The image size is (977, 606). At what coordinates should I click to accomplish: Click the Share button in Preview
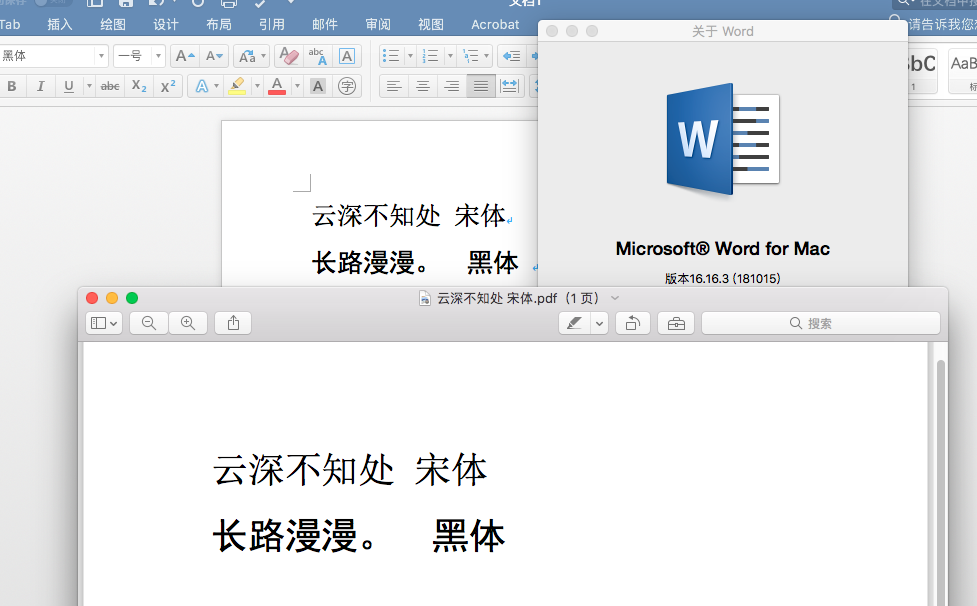click(233, 323)
